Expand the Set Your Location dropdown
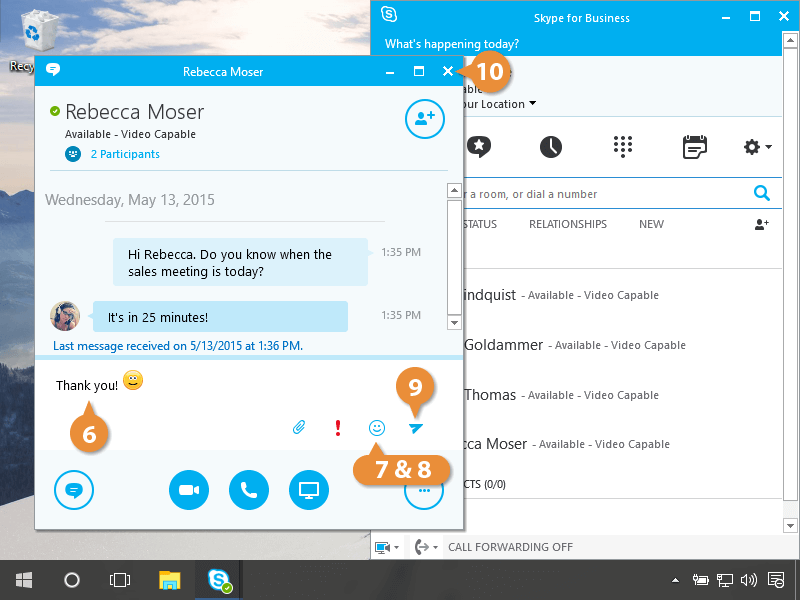The image size is (800, 600). pos(532,104)
